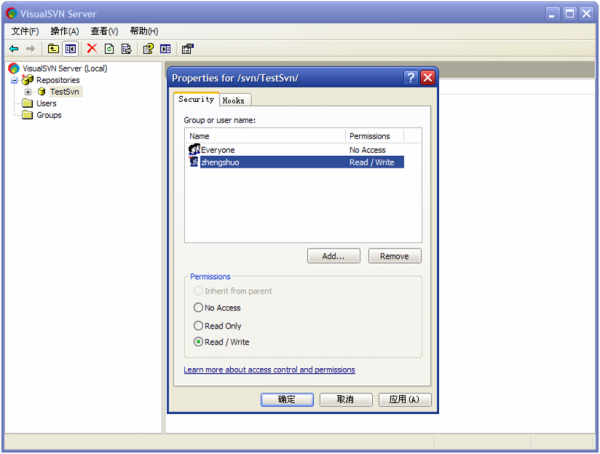The height and width of the screenshot is (454, 600).
Task: Toggle the Show/Hide Action Pane icon
Action: (165, 49)
